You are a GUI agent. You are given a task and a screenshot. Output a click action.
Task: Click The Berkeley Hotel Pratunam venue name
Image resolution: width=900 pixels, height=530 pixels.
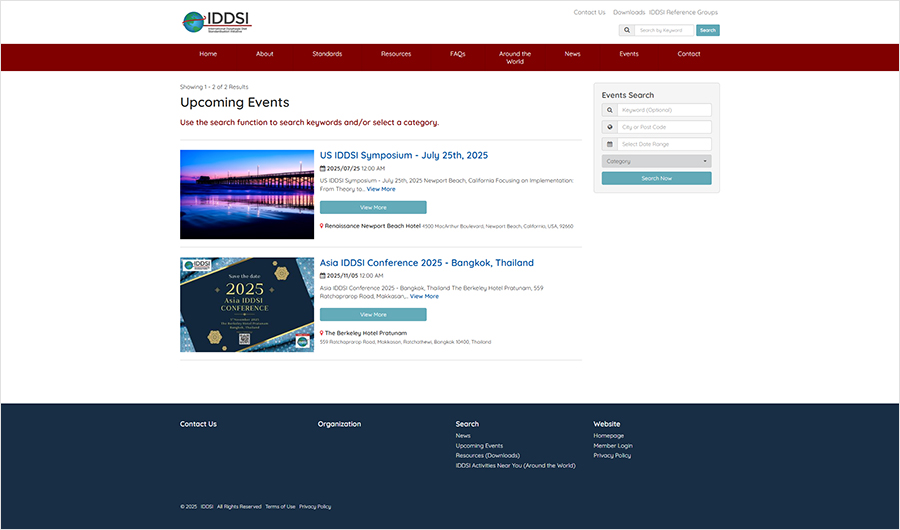(366, 333)
